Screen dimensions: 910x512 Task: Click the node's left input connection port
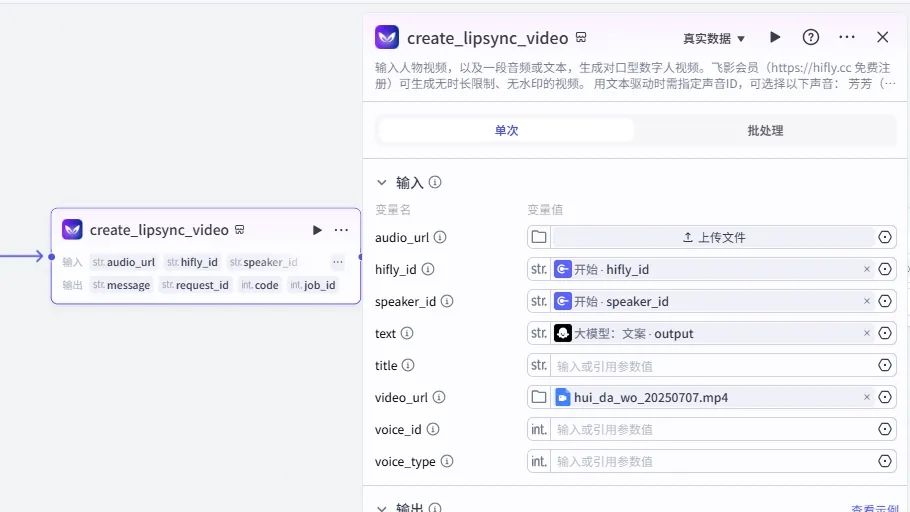52,257
